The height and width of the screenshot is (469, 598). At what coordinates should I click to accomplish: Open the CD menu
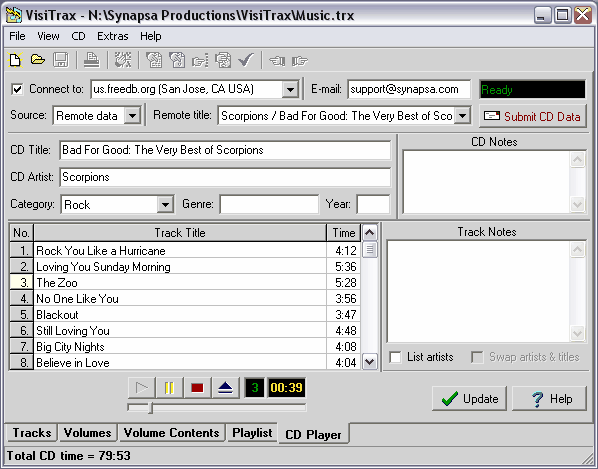click(x=78, y=36)
